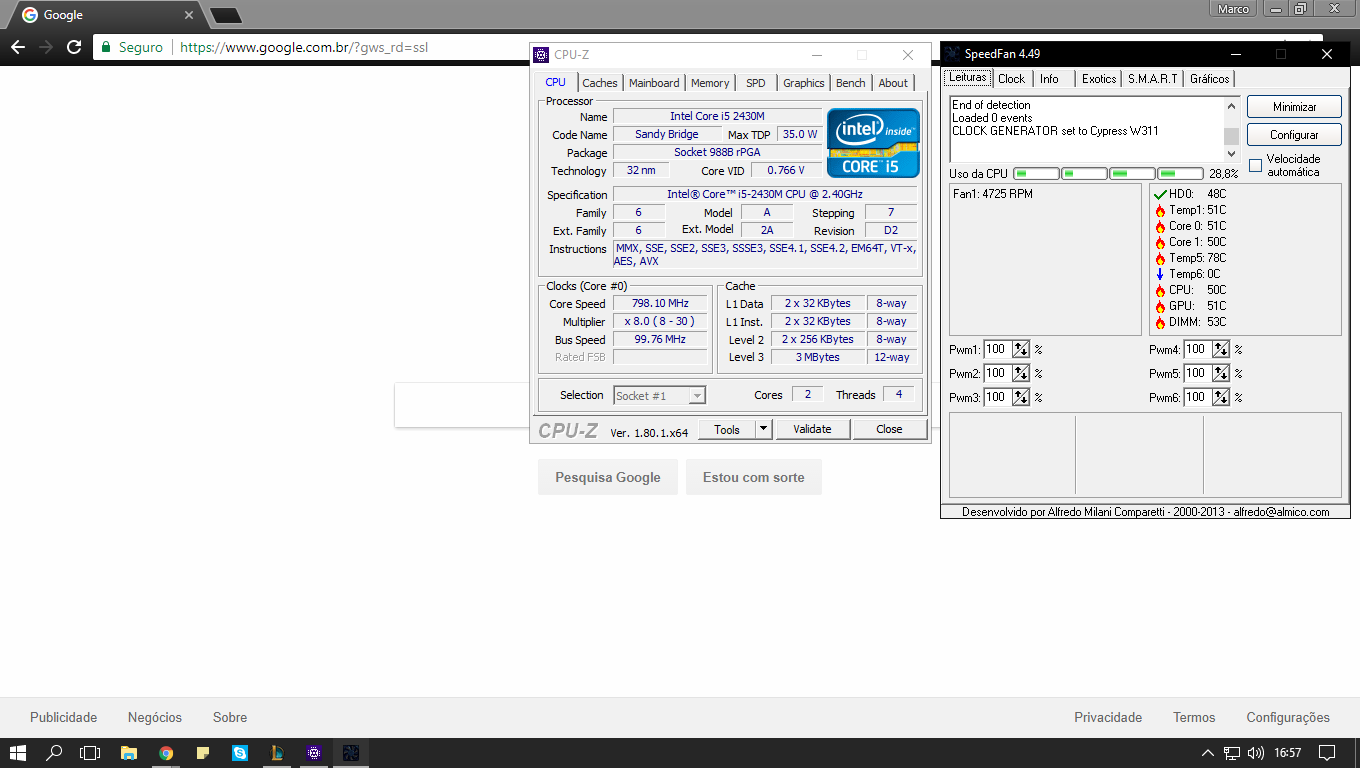Reload the Google page
1360x768 pixels.
74,47
